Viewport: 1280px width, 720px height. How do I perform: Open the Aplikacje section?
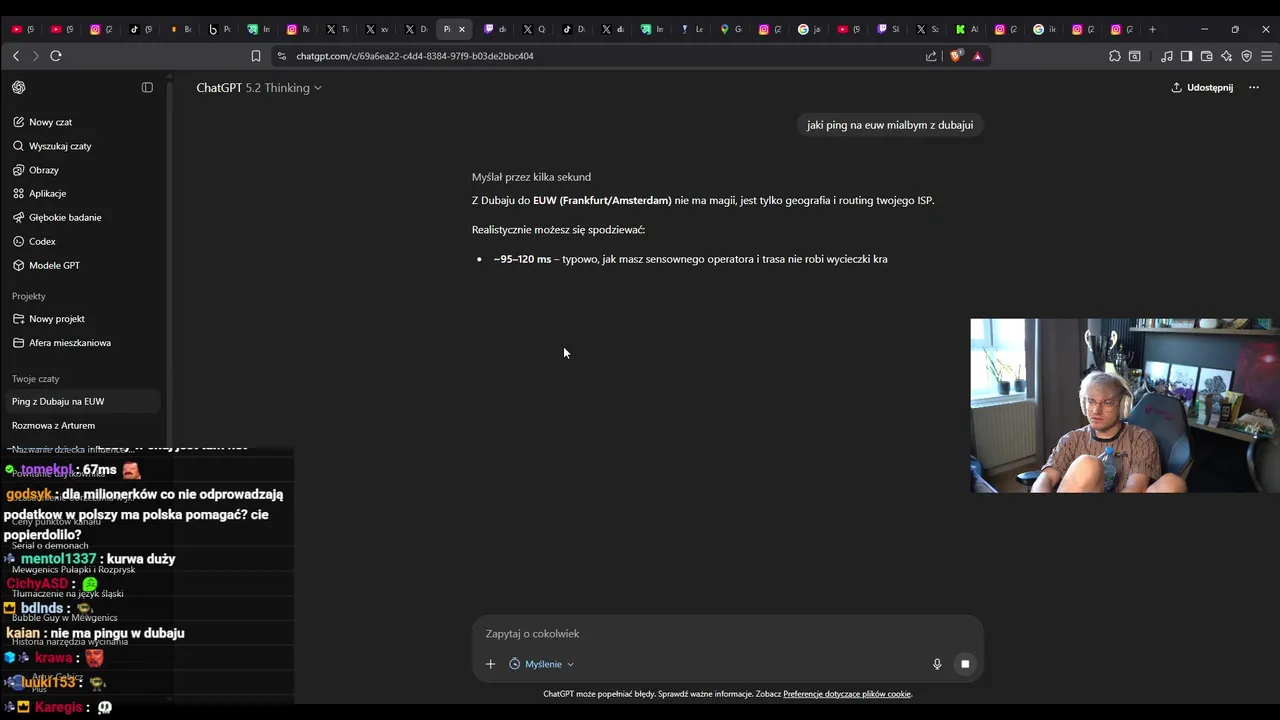click(47, 194)
